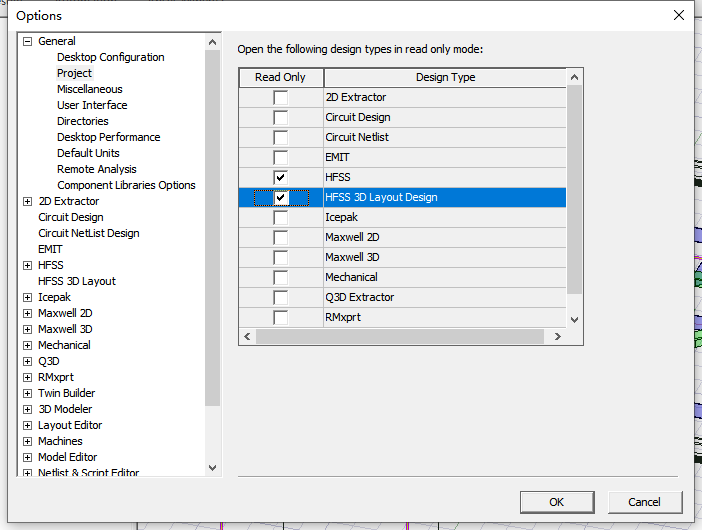Click table scroll down arrow

[x=574, y=320]
